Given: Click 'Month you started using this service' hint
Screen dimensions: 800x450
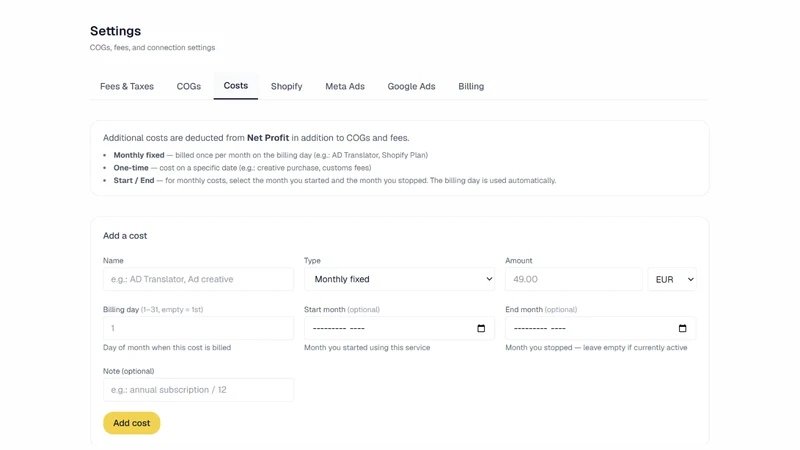Looking at the screenshot, I should [x=367, y=347].
